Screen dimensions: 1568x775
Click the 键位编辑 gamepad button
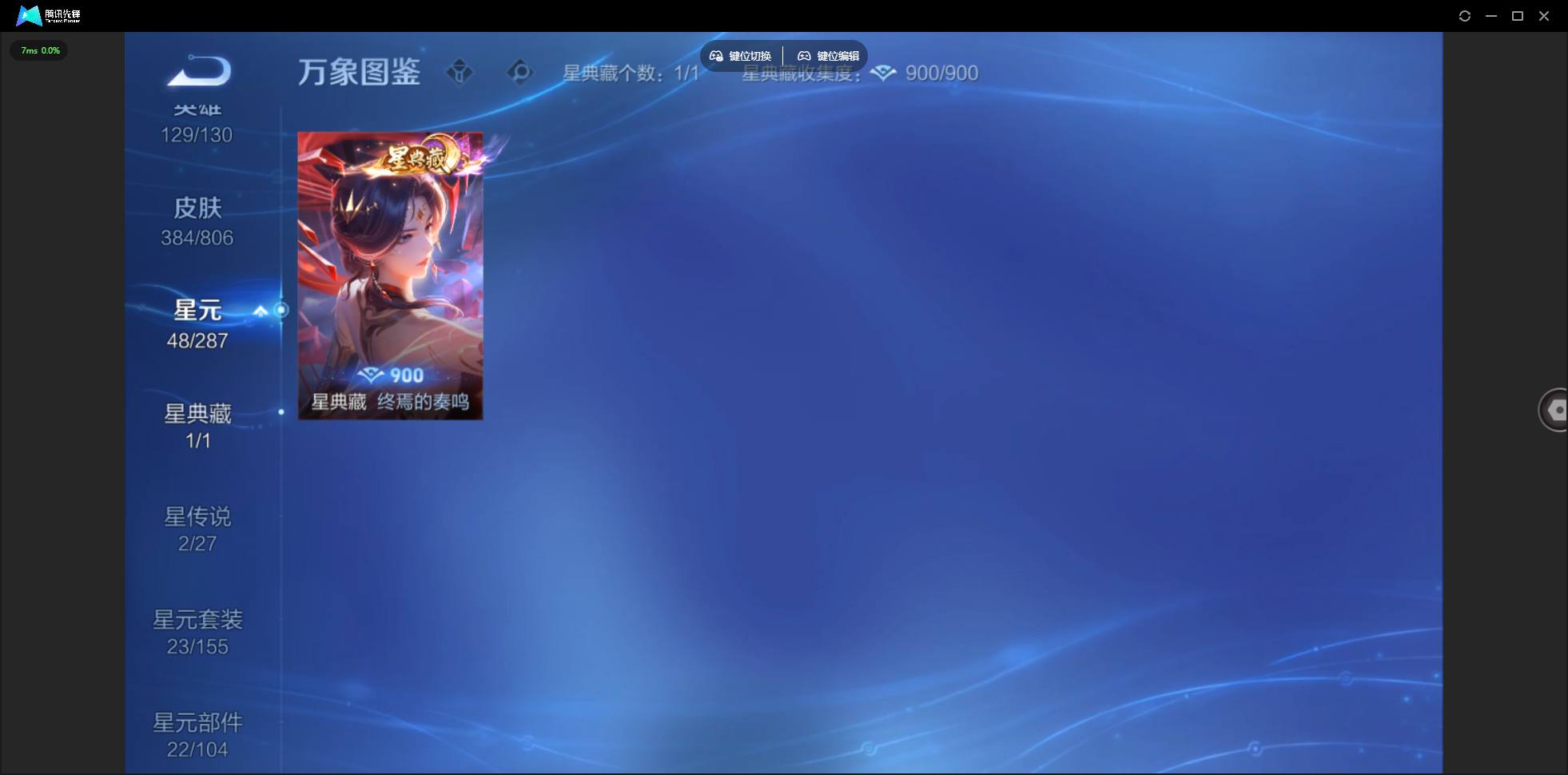coord(828,56)
